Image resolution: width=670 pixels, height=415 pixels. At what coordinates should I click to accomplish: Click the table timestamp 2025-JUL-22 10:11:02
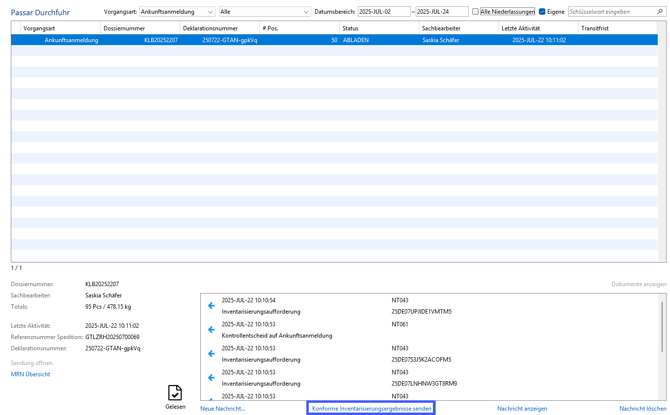point(539,40)
